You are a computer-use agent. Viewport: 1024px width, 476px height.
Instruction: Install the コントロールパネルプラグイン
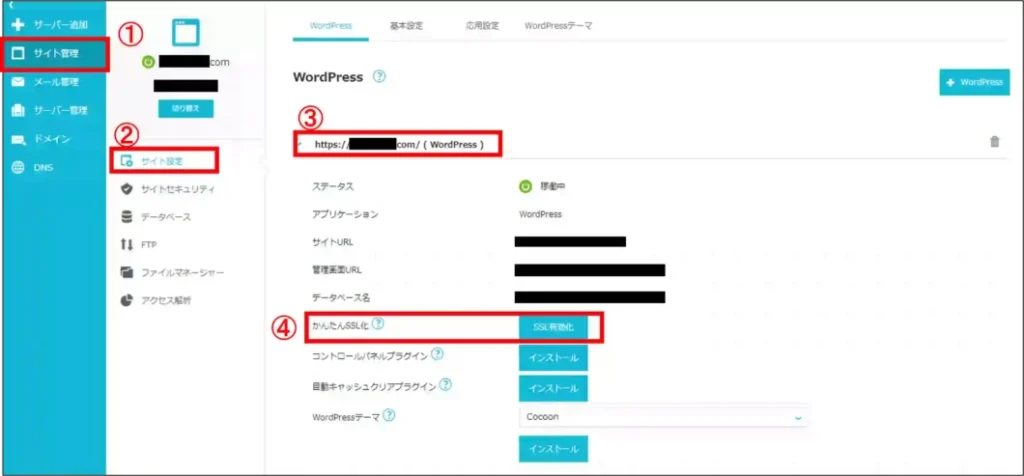553,357
